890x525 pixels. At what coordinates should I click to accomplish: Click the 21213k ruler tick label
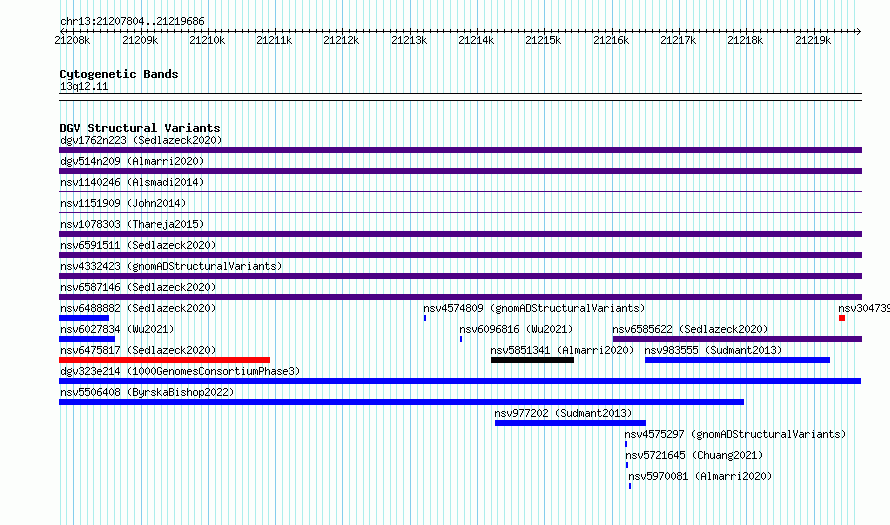409,40
